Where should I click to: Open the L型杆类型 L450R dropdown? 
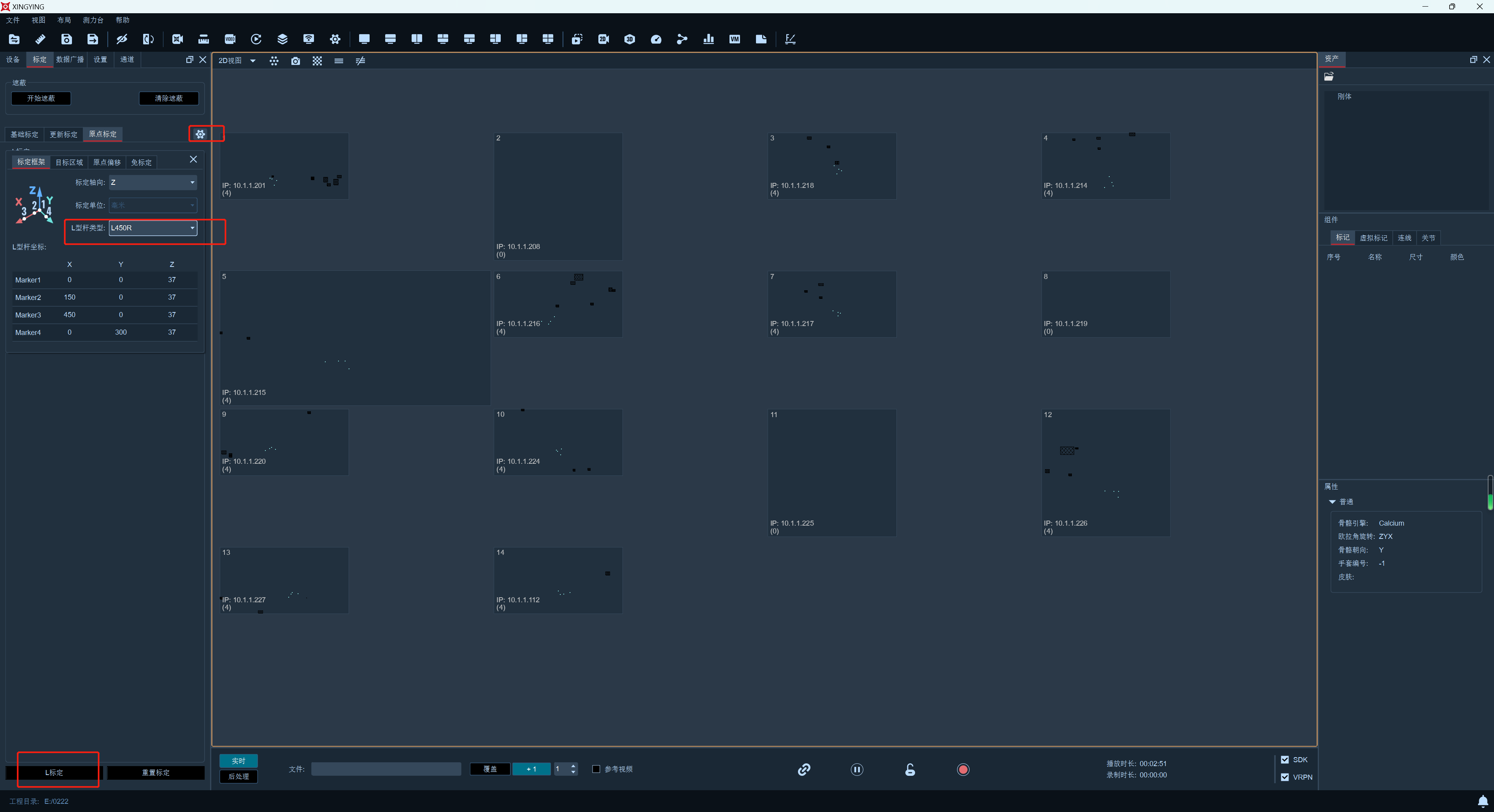(x=153, y=228)
